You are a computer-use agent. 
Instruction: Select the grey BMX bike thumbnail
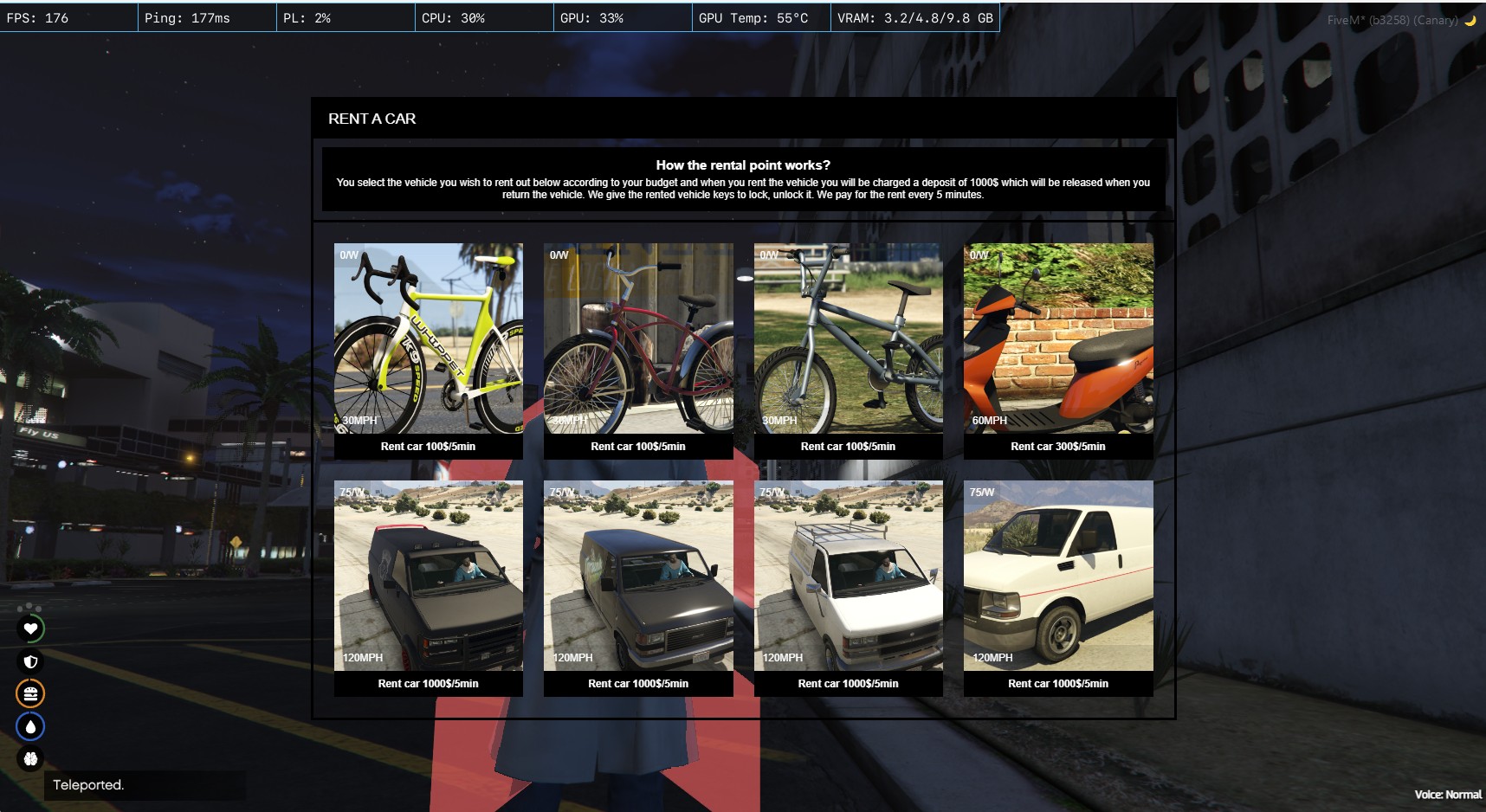pyautogui.click(x=849, y=338)
